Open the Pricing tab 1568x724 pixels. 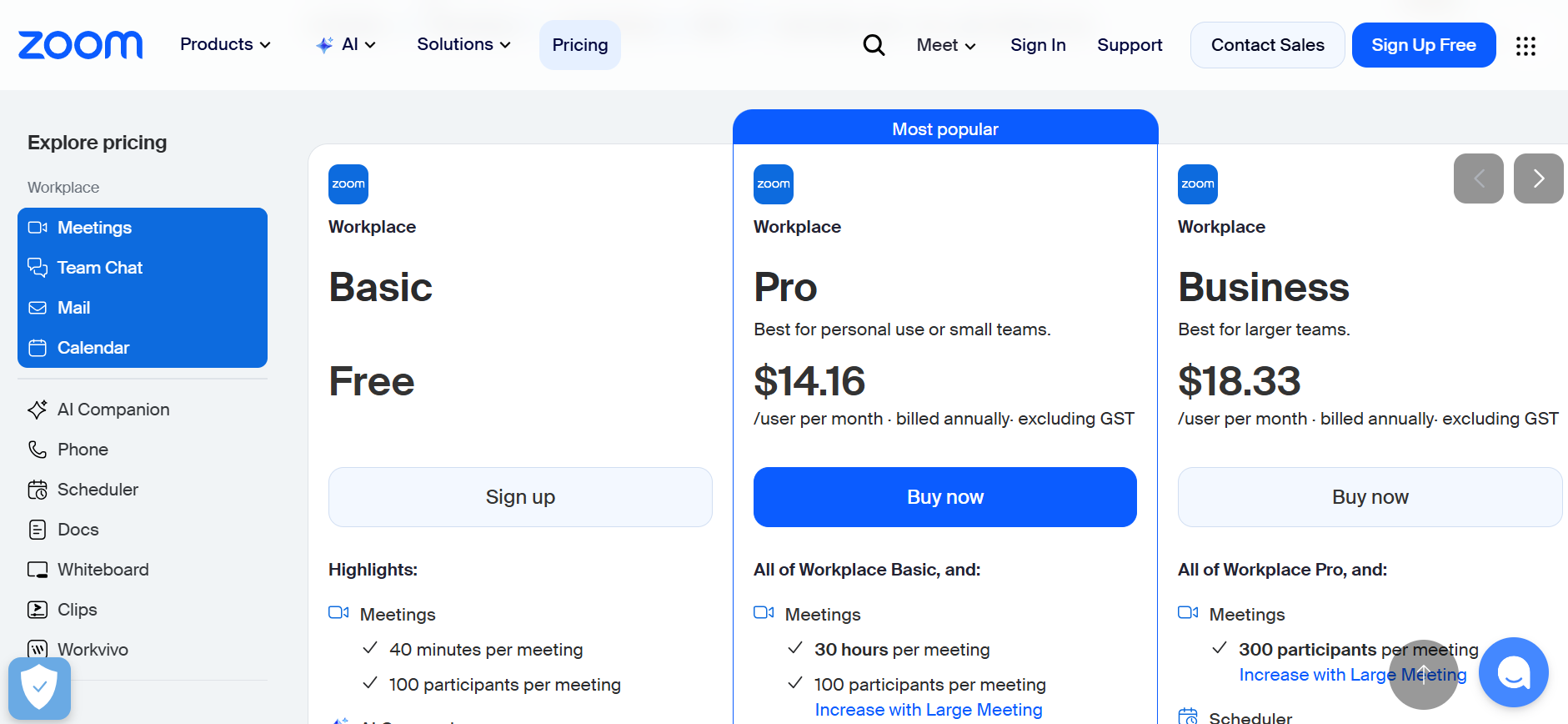(580, 45)
